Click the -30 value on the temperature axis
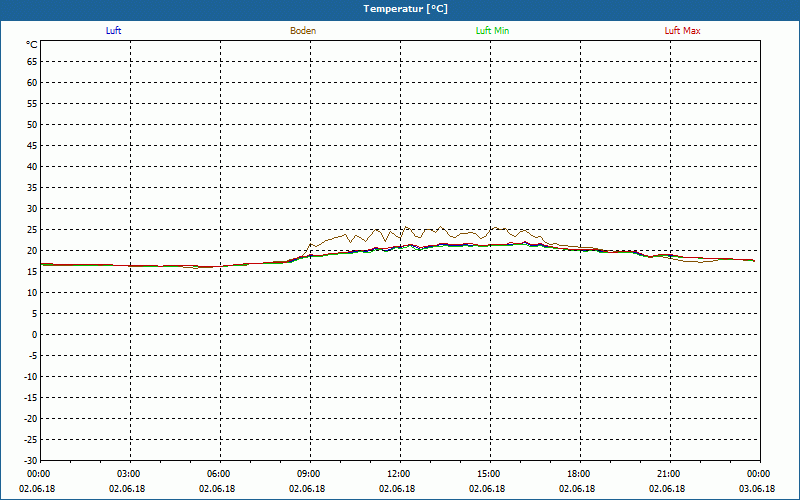This screenshot has height=500, width=800. click(30, 460)
